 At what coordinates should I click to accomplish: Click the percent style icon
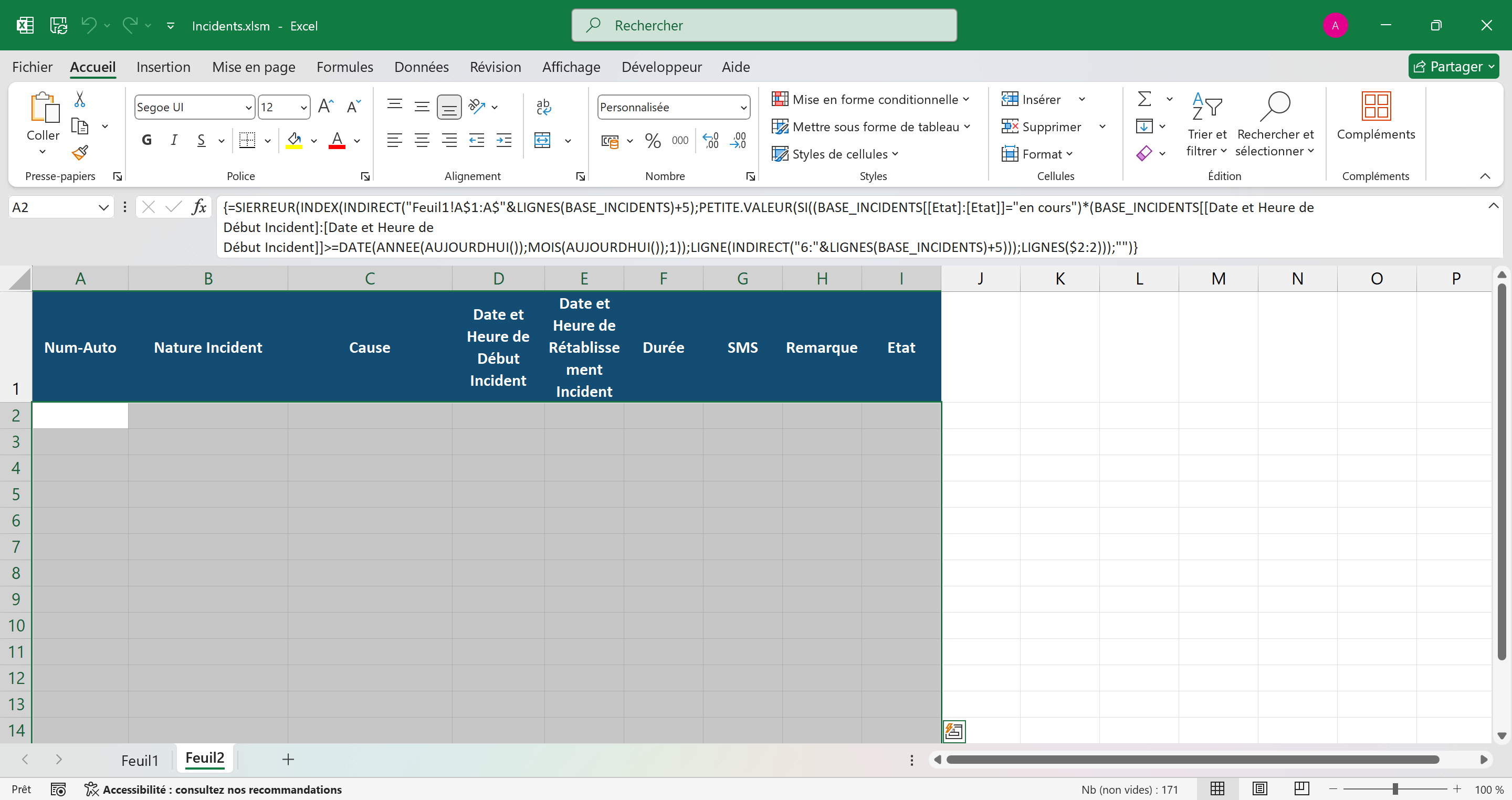(652, 140)
